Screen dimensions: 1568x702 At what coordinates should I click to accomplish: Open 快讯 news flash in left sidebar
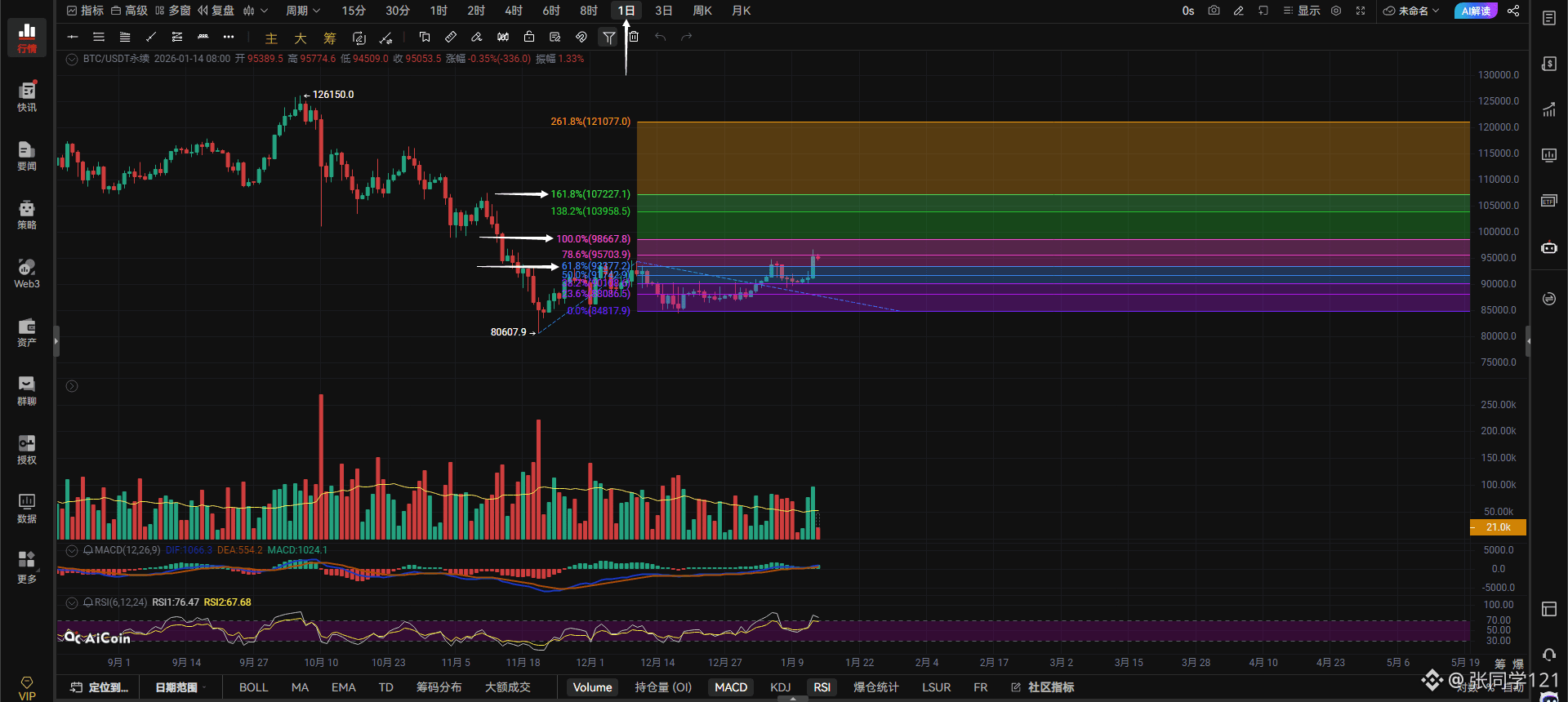pyautogui.click(x=27, y=96)
